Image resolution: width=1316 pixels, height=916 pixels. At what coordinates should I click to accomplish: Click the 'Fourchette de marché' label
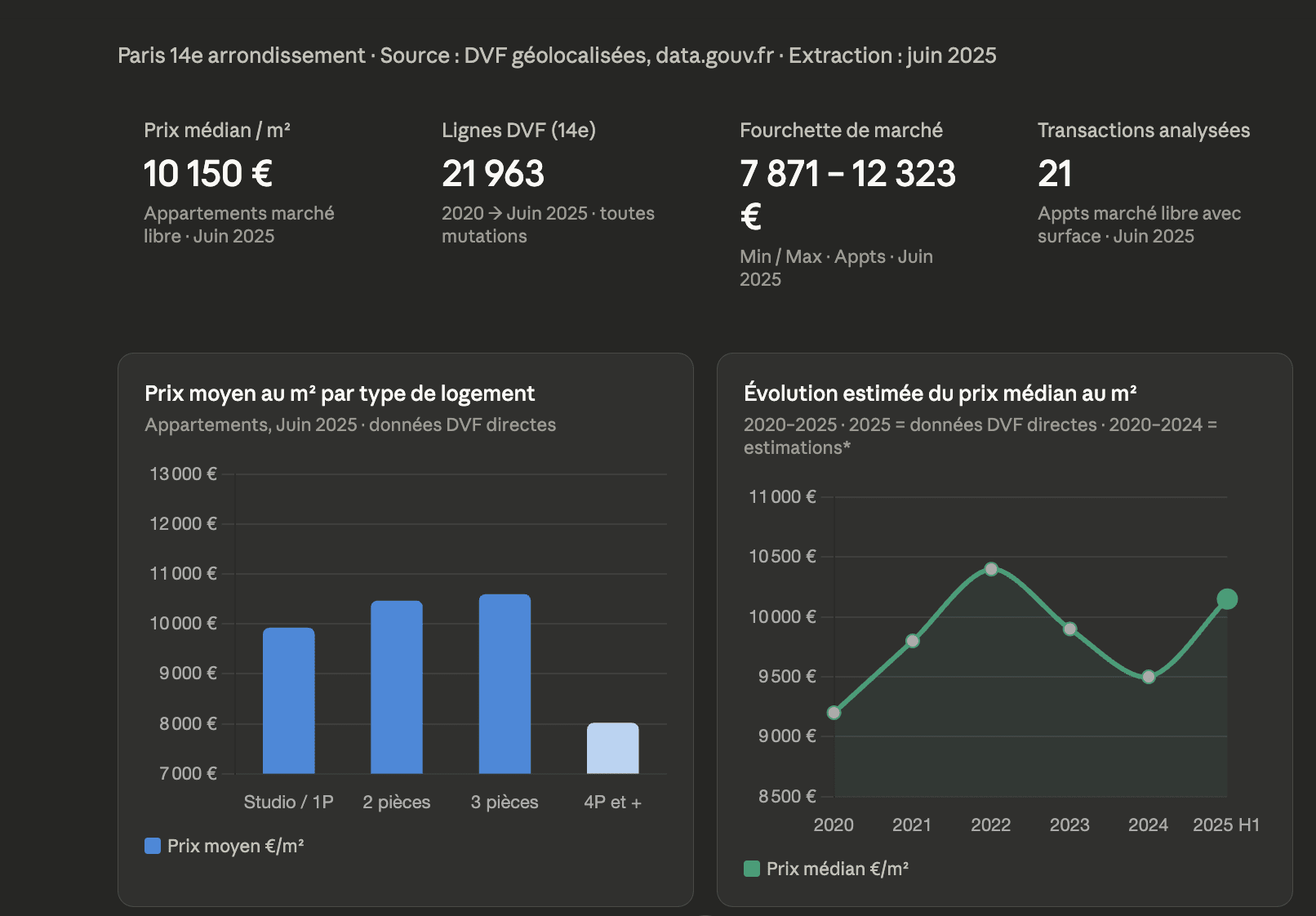click(841, 131)
